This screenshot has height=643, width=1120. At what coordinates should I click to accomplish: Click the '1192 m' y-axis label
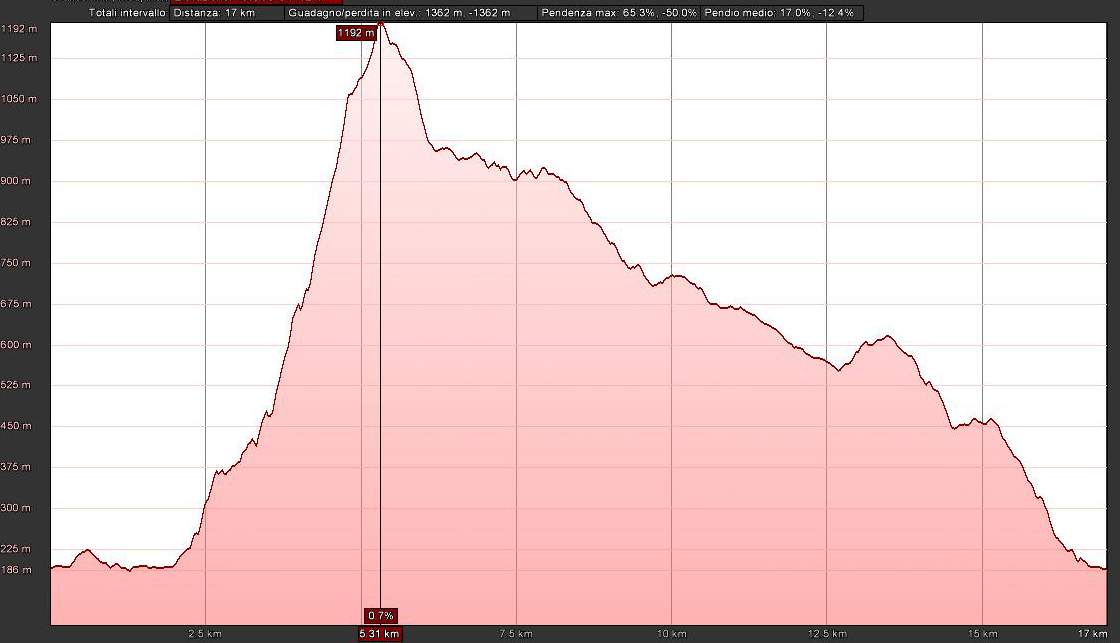click(x=19, y=29)
